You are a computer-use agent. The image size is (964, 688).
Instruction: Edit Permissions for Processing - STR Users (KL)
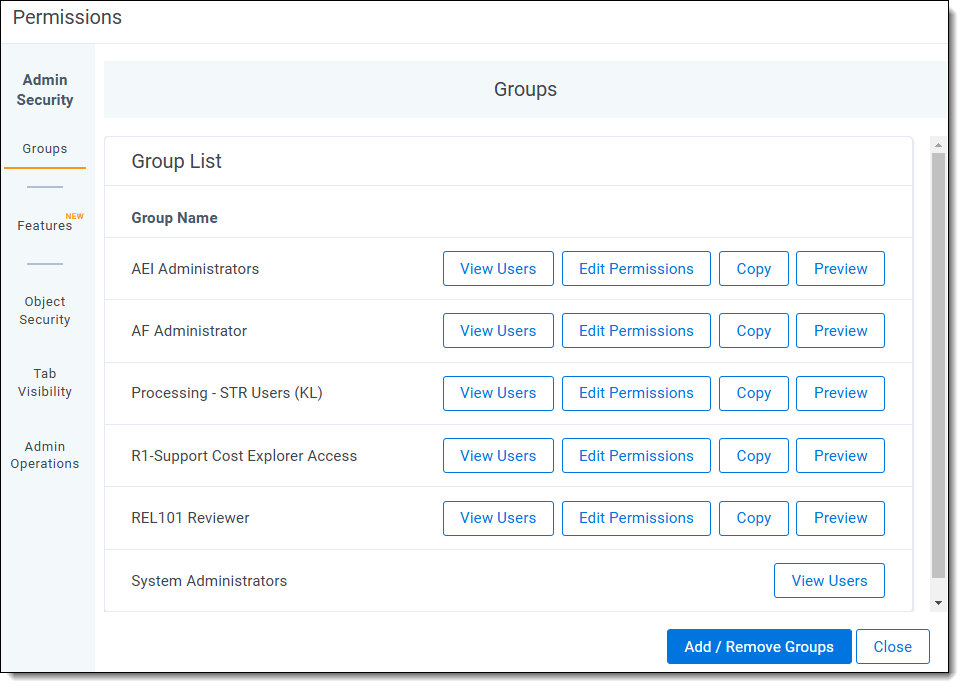click(636, 393)
